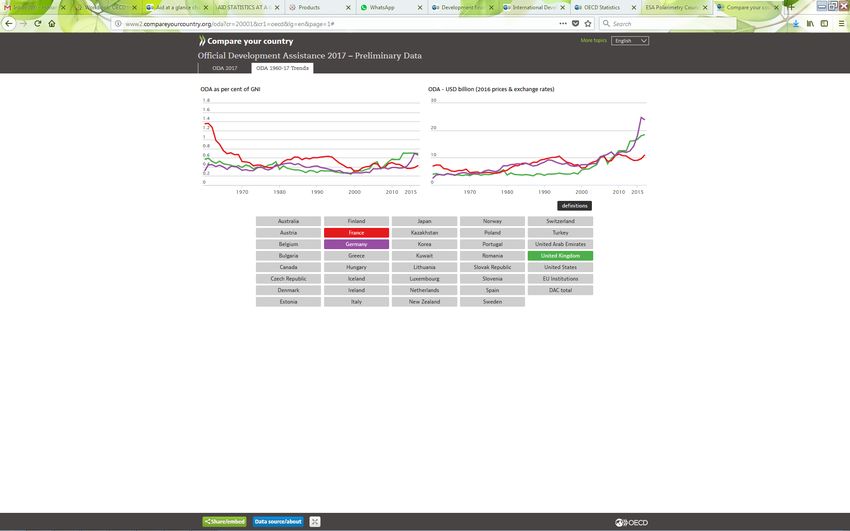Click the More topics link
Image resolution: width=850 pixels, height=531 pixels.
[594, 41]
